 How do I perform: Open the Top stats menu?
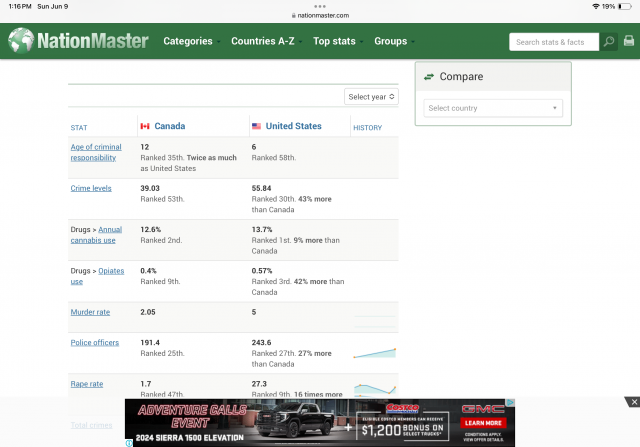pyautogui.click(x=336, y=41)
